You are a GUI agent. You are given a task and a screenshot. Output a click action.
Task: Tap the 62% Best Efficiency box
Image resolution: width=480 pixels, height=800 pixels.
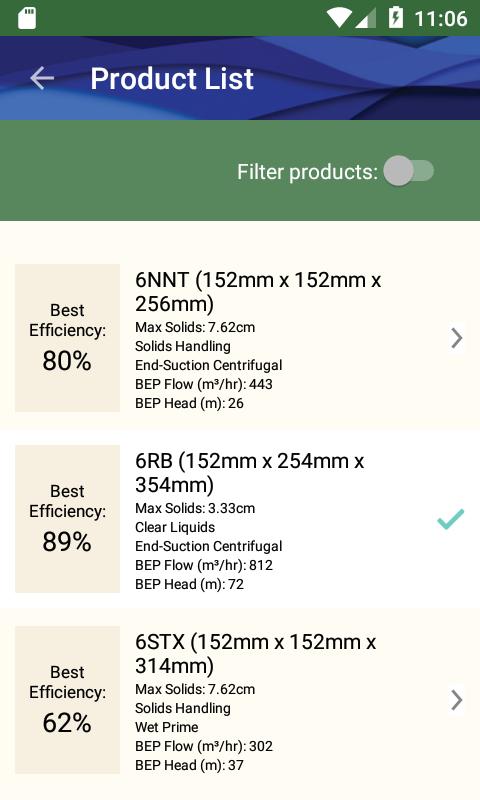coord(67,700)
